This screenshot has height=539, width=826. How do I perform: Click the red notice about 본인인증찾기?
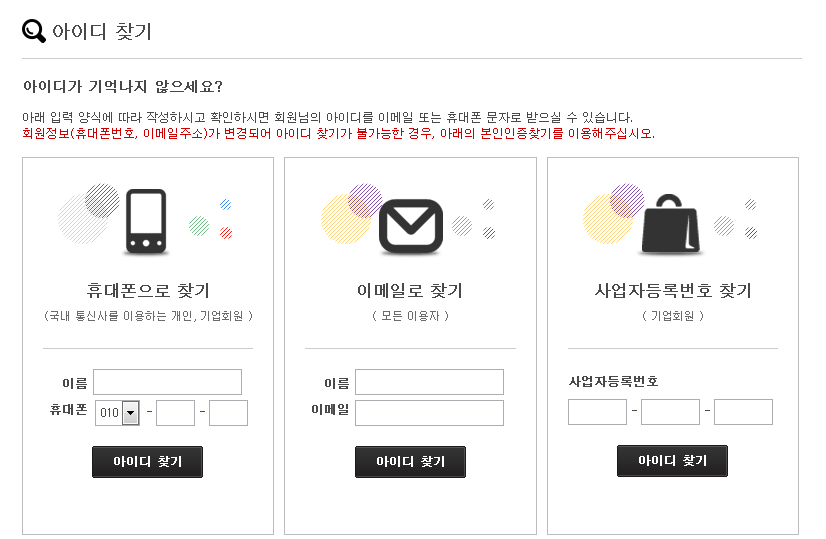point(338,133)
